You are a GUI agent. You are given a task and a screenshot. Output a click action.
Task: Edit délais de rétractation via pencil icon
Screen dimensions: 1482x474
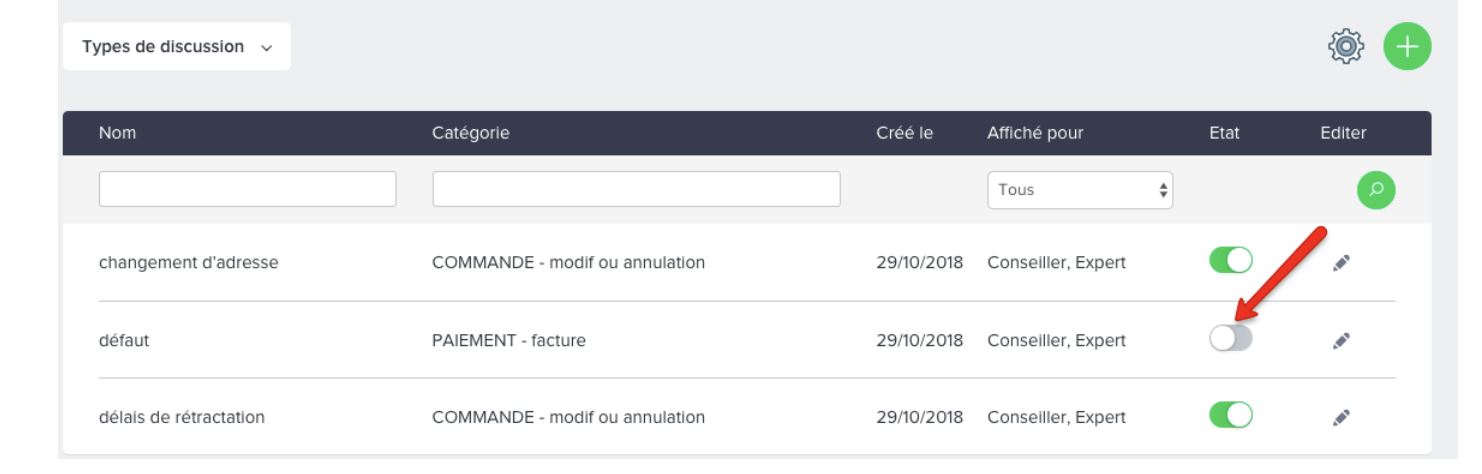pyautogui.click(x=1342, y=417)
